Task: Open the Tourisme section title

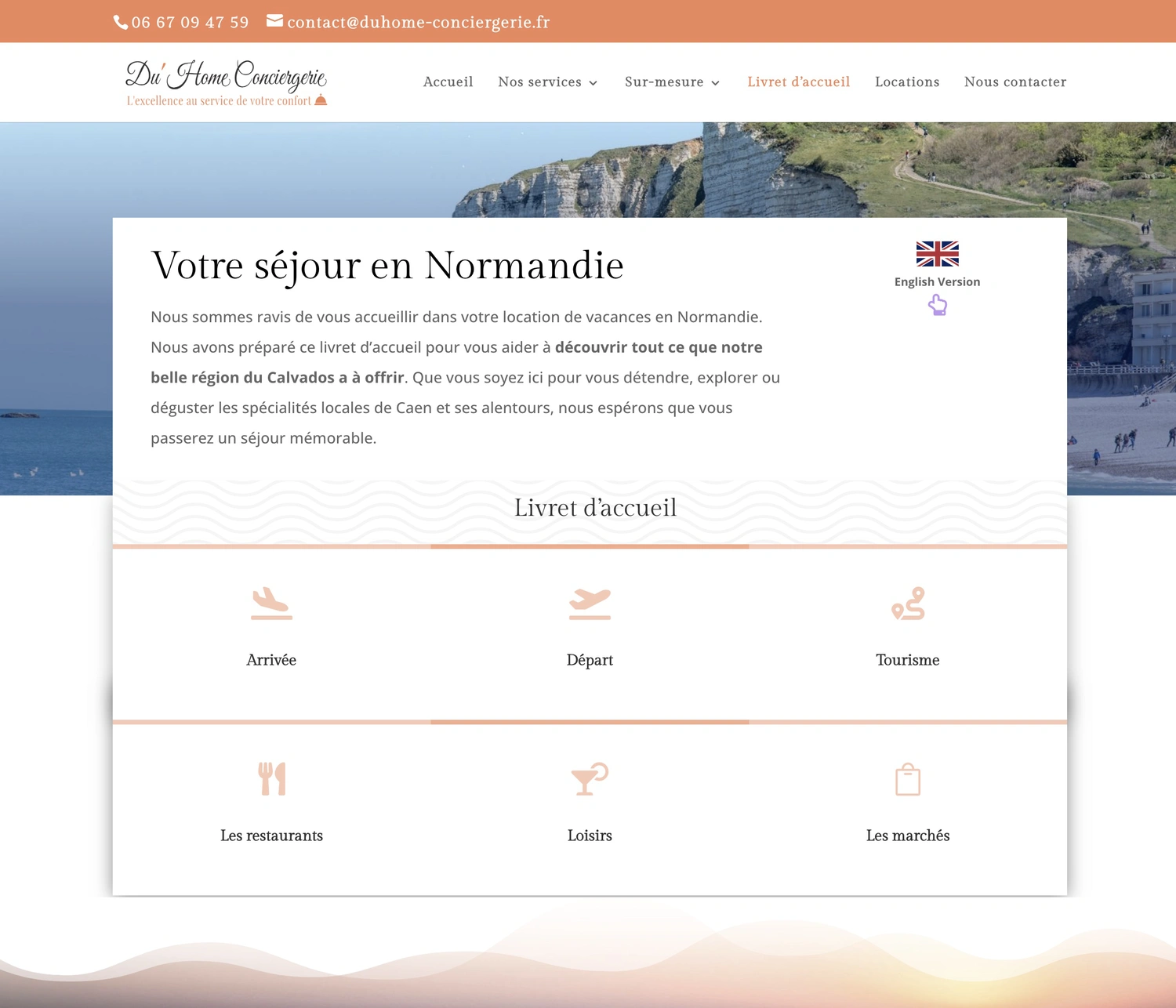Action: [908, 660]
